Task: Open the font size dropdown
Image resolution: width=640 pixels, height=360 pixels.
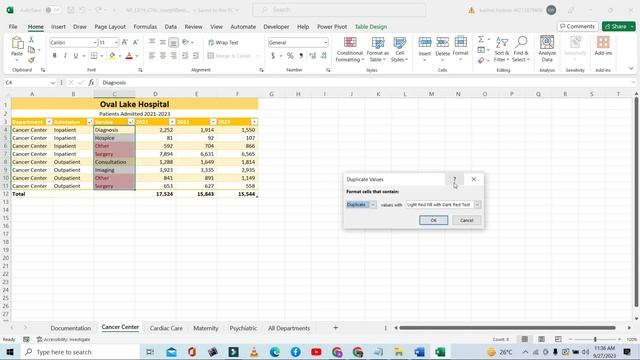Action: (116, 42)
